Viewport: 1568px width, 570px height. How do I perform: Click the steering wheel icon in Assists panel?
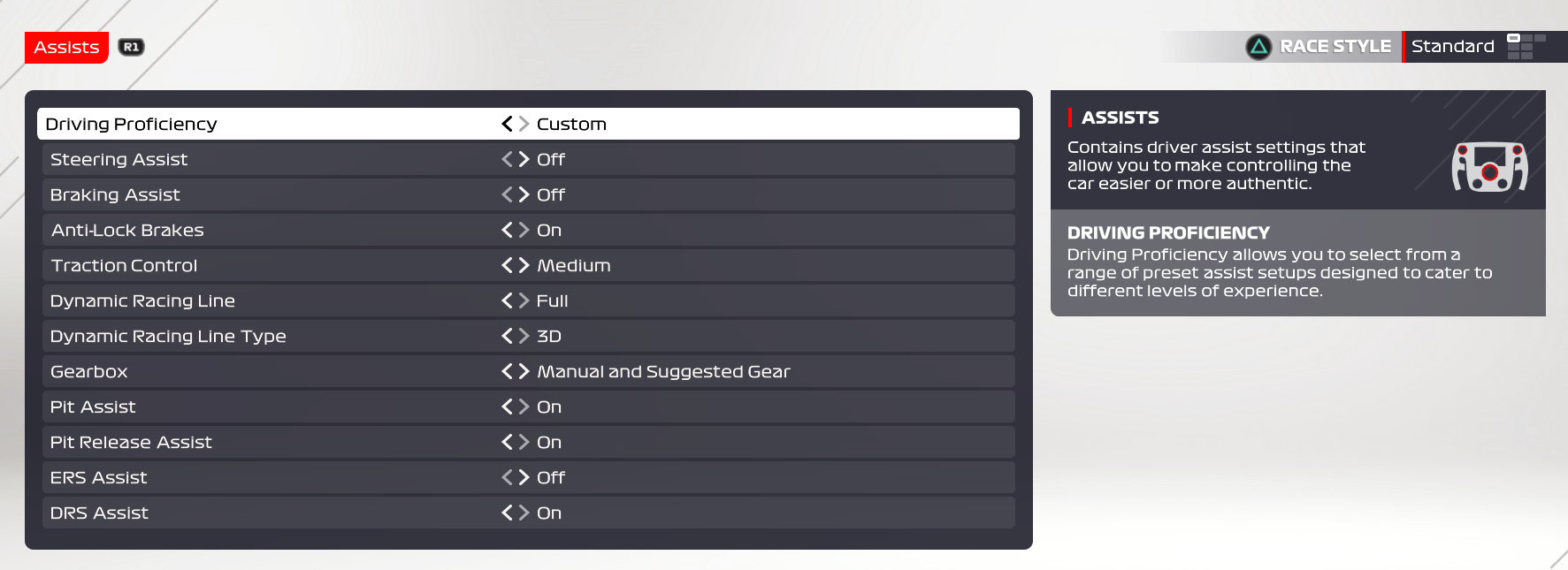tap(1489, 166)
